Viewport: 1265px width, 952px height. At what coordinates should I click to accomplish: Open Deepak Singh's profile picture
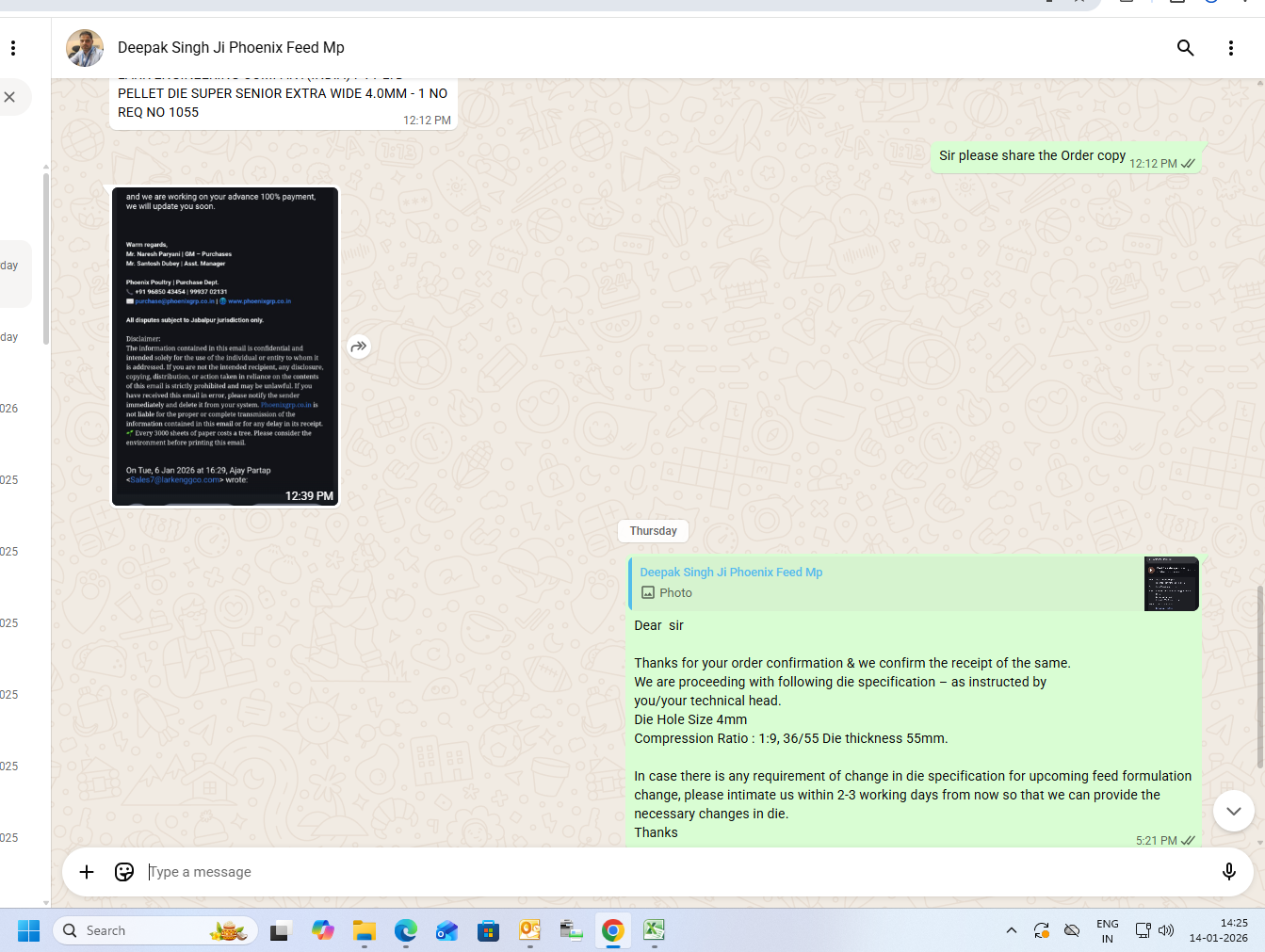point(85,48)
